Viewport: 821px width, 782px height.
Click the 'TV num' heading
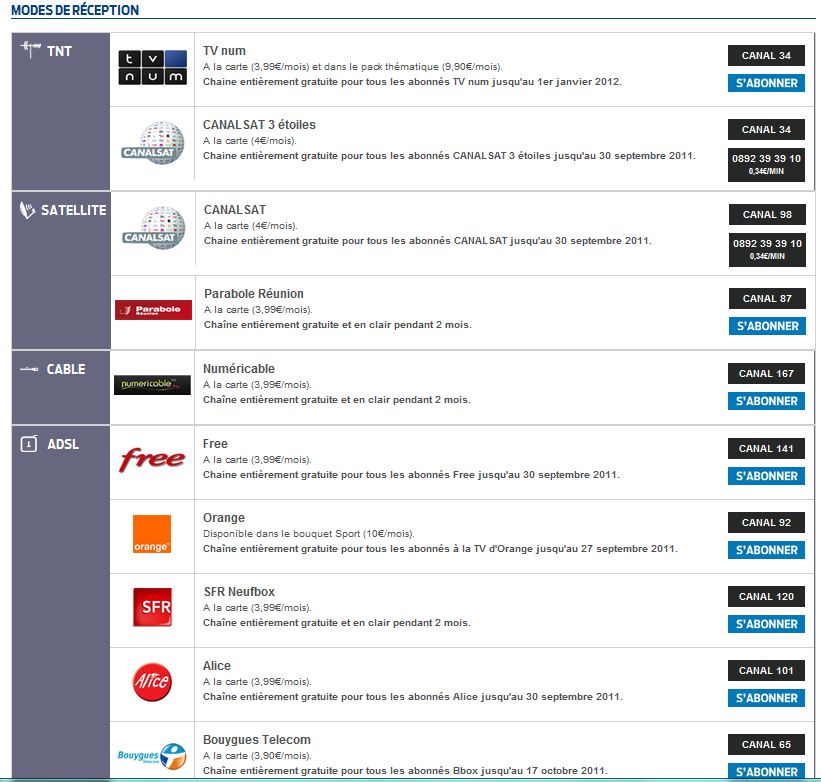coord(224,51)
